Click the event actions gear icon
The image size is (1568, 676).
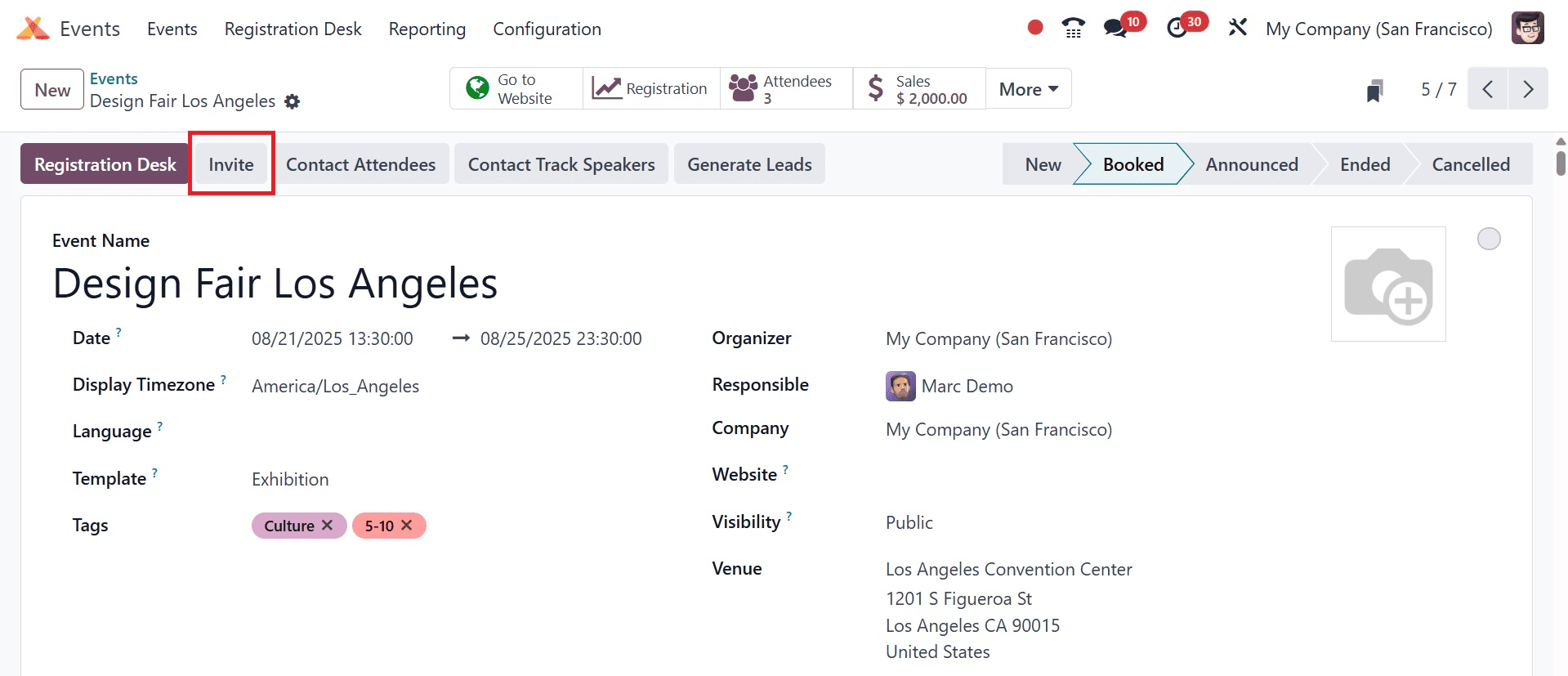coord(292,101)
